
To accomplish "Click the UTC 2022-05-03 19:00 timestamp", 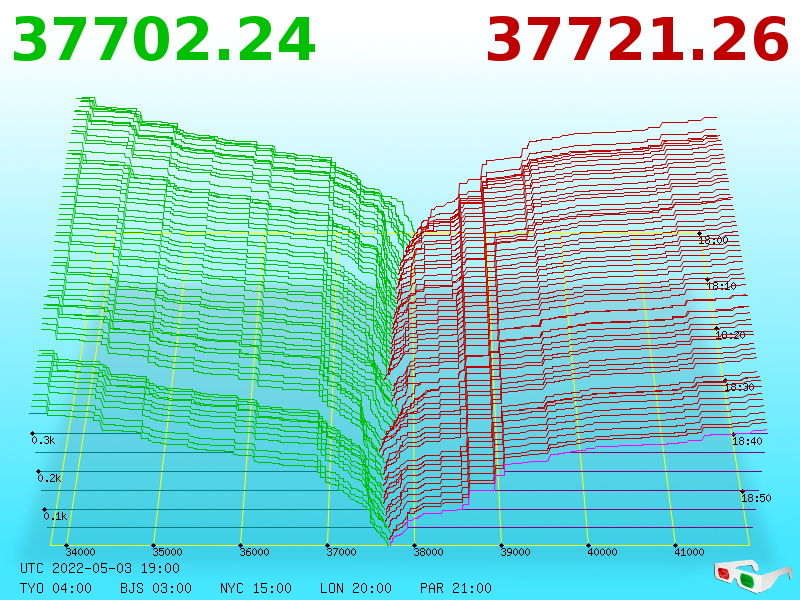I will 100,568.
